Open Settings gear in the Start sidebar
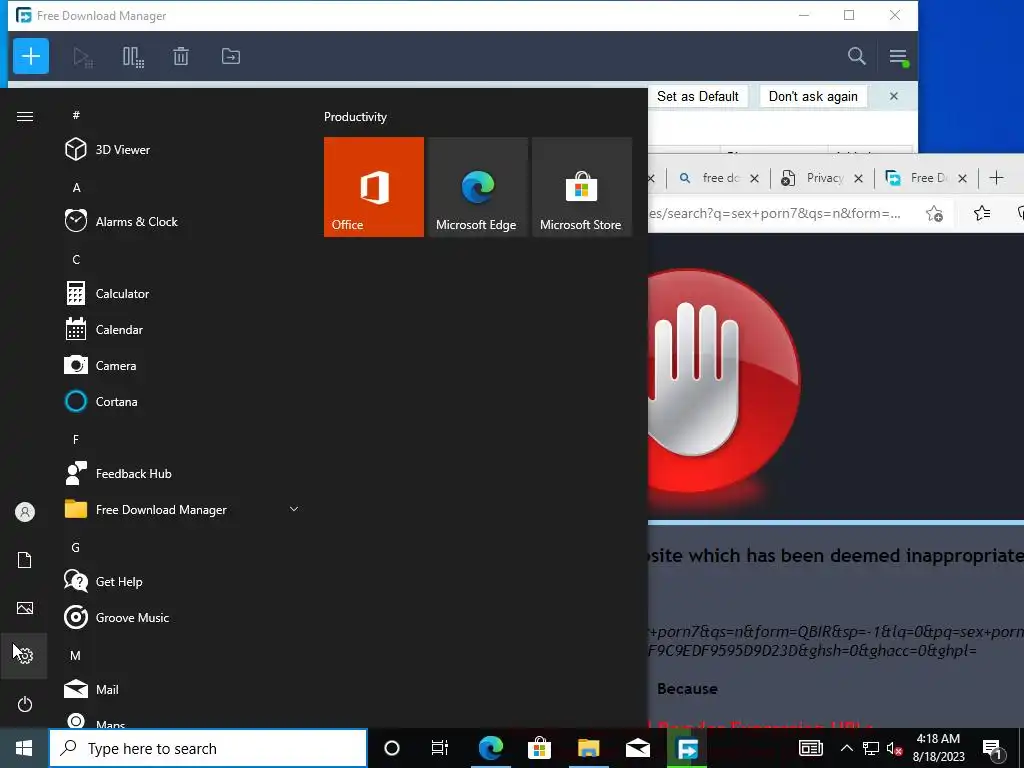Viewport: 1024px width, 768px height. pyautogui.click(x=25, y=655)
